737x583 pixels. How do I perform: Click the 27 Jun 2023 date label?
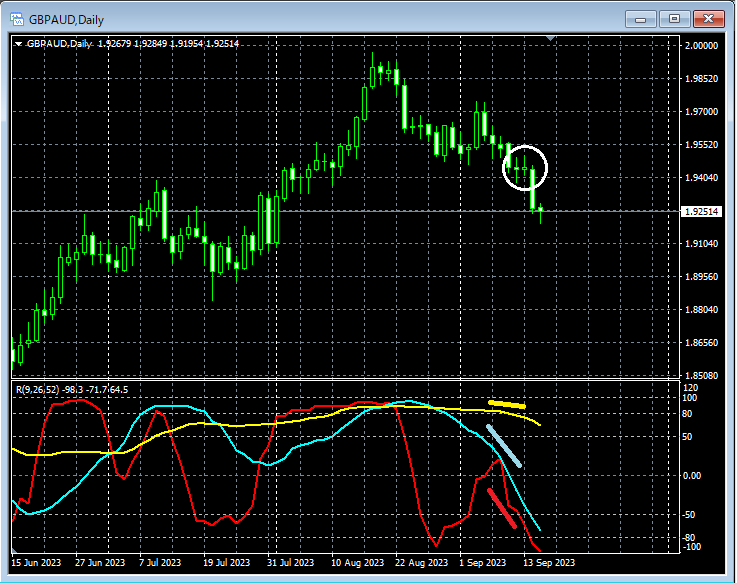click(x=100, y=563)
